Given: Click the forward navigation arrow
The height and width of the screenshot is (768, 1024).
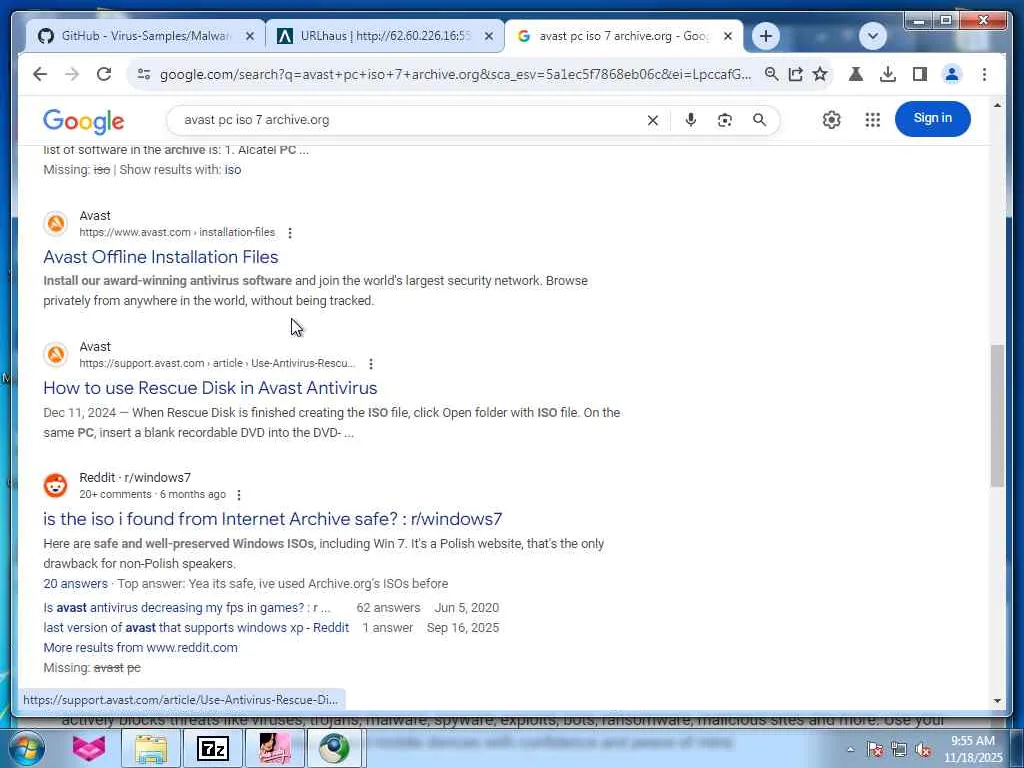Looking at the screenshot, I should (x=72, y=74).
